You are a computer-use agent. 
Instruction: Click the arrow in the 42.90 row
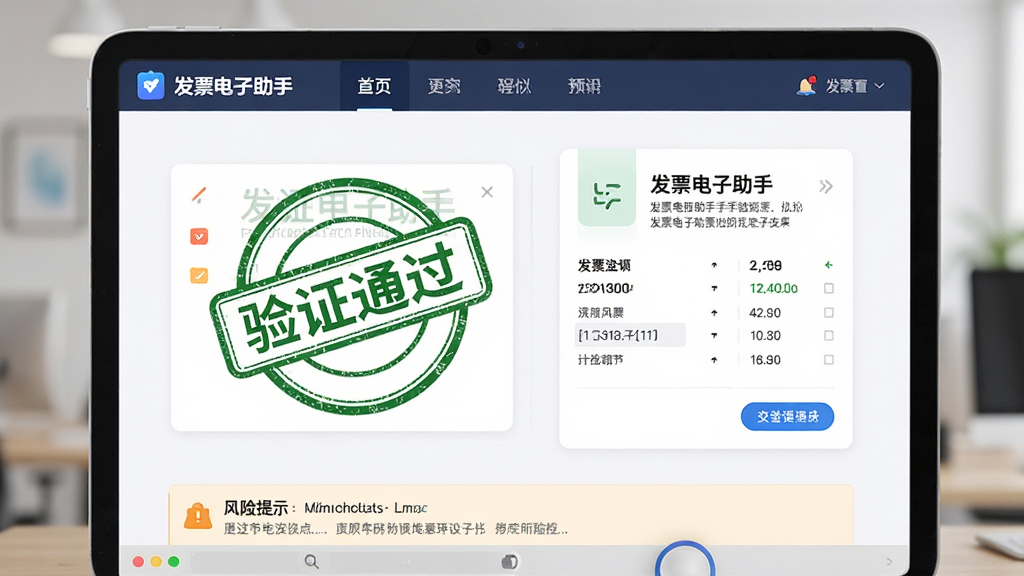tap(714, 313)
